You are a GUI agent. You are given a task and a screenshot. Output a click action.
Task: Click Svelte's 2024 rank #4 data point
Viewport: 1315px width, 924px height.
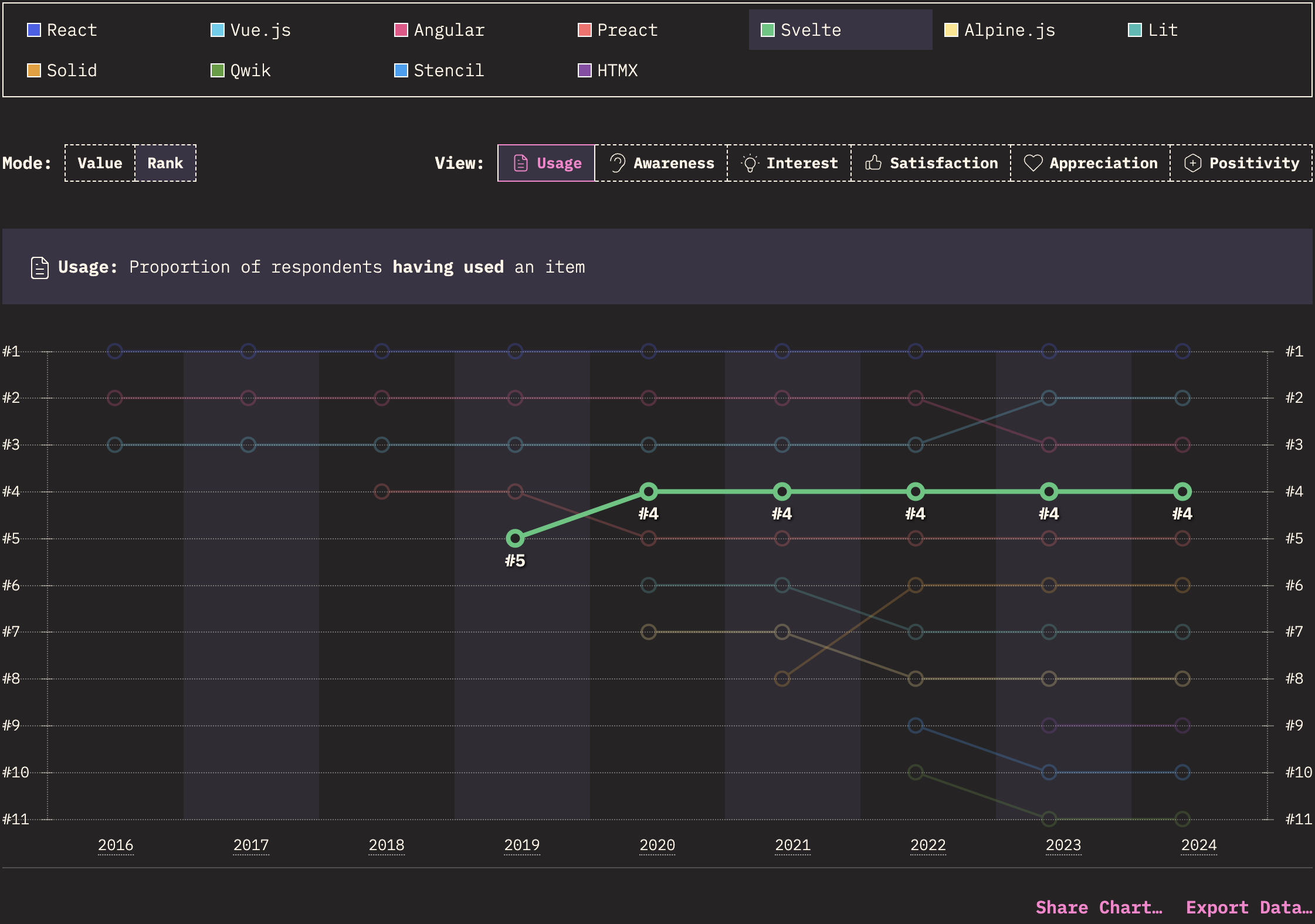[x=1182, y=491]
